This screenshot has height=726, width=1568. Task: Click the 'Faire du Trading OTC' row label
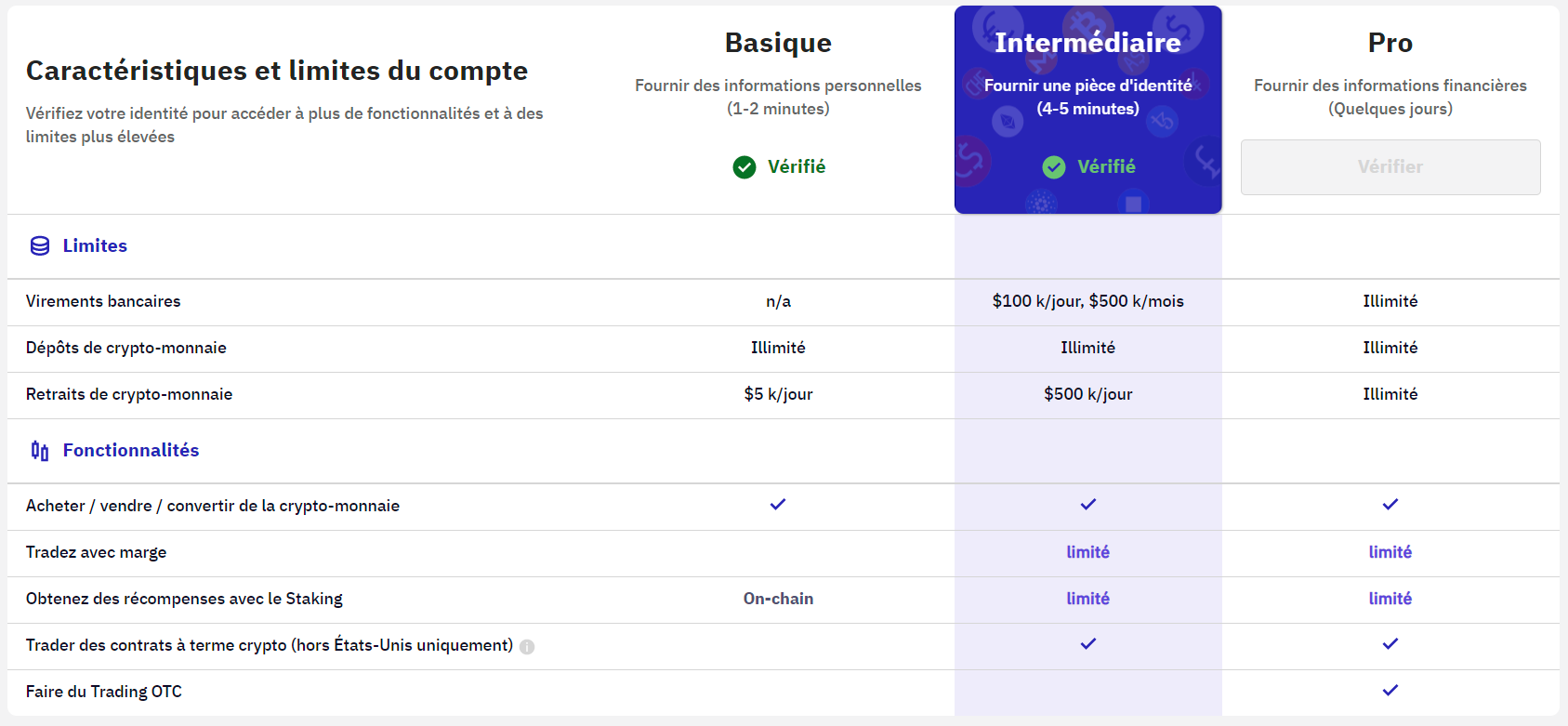point(104,692)
